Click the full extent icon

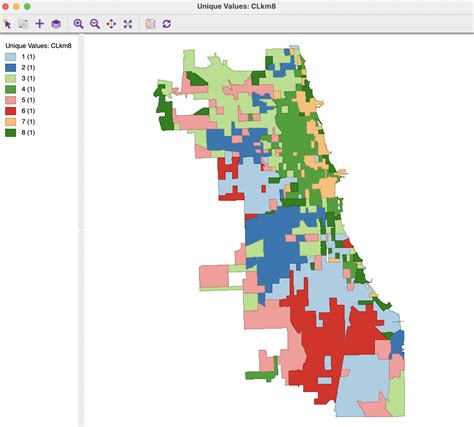coord(128,24)
